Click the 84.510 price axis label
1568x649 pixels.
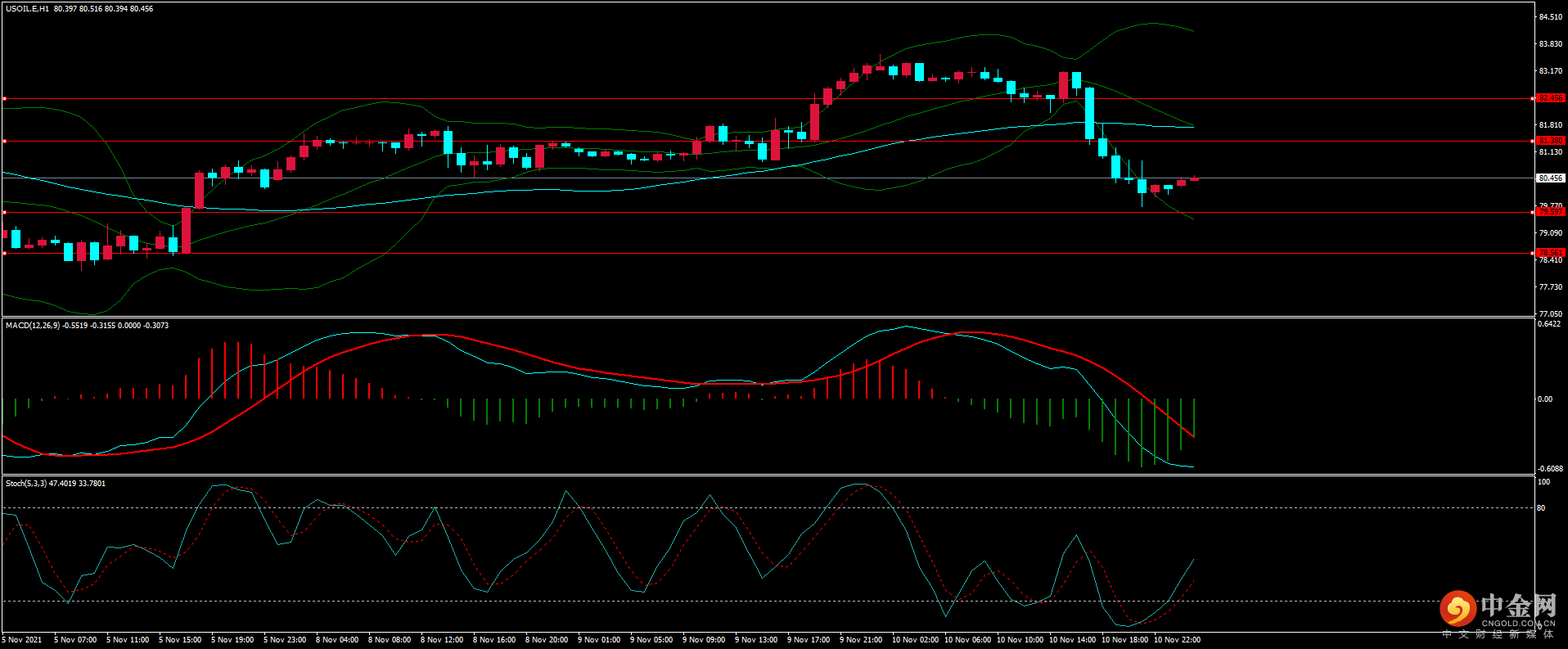[1551, 17]
